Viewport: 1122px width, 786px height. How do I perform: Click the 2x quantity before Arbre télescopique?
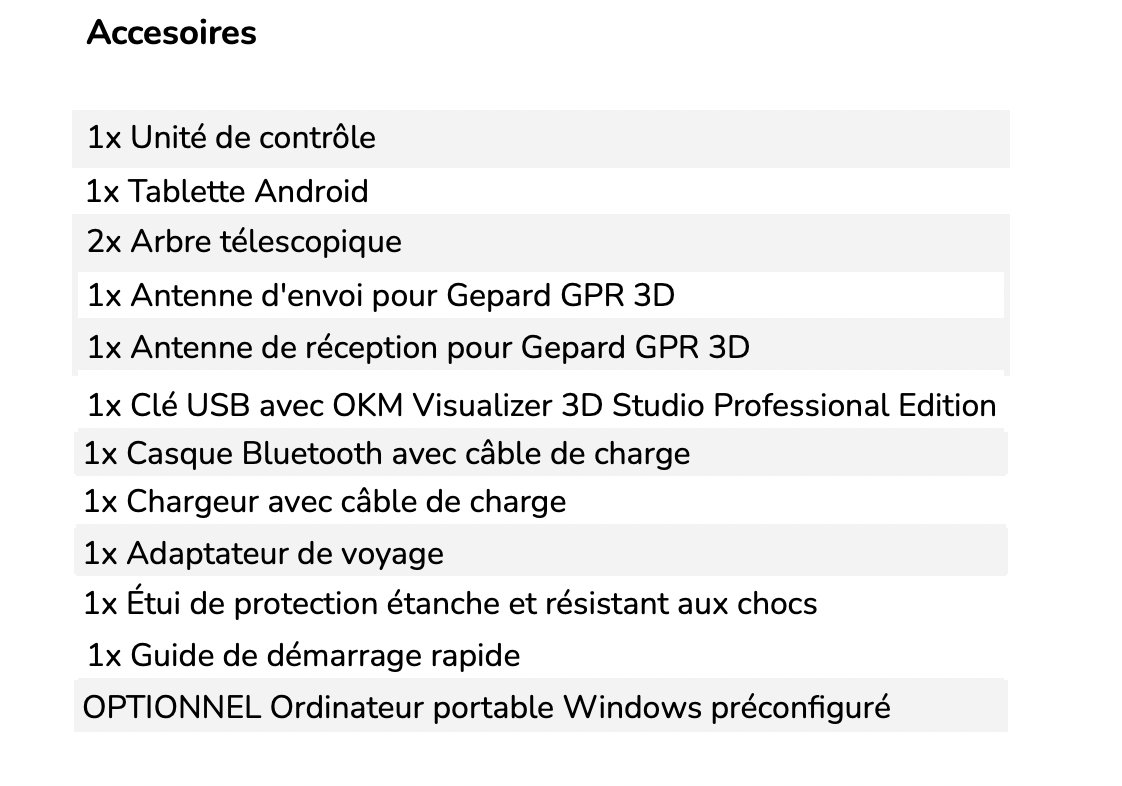click(x=104, y=242)
